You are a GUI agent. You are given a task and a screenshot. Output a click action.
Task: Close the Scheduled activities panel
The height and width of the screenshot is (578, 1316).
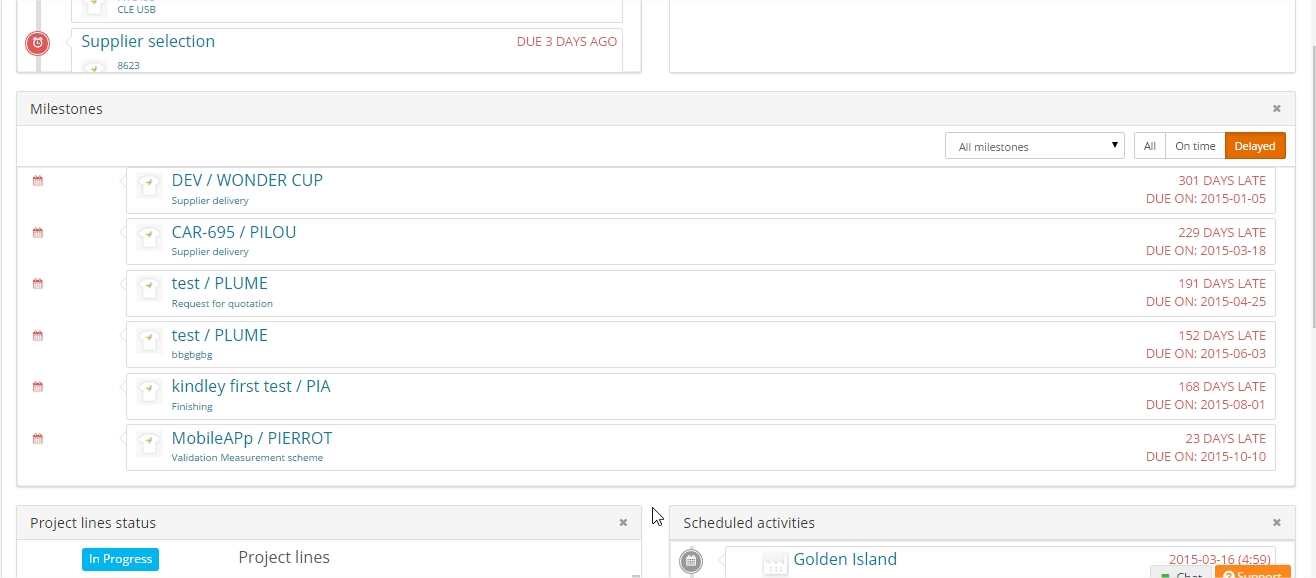coord(1276,523)
